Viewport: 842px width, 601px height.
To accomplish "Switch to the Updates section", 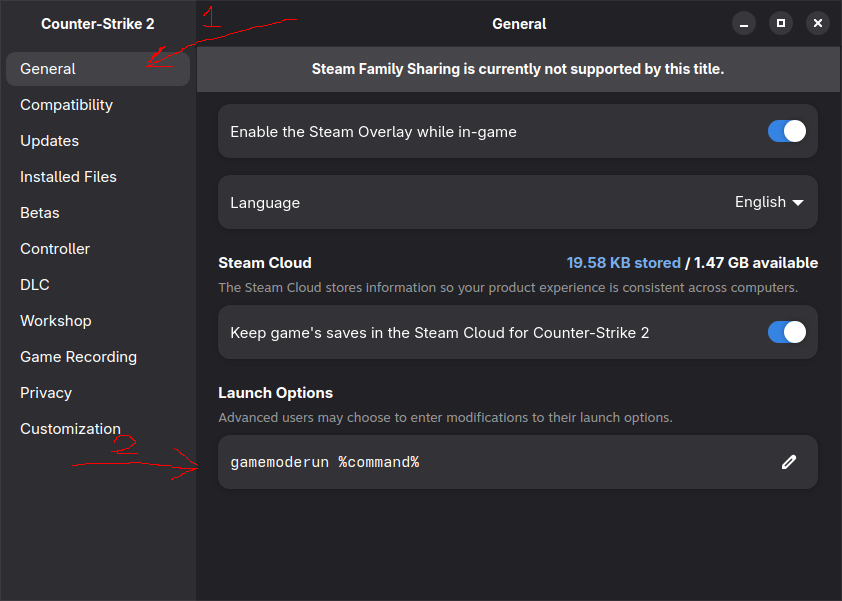I will coord(49,141).
